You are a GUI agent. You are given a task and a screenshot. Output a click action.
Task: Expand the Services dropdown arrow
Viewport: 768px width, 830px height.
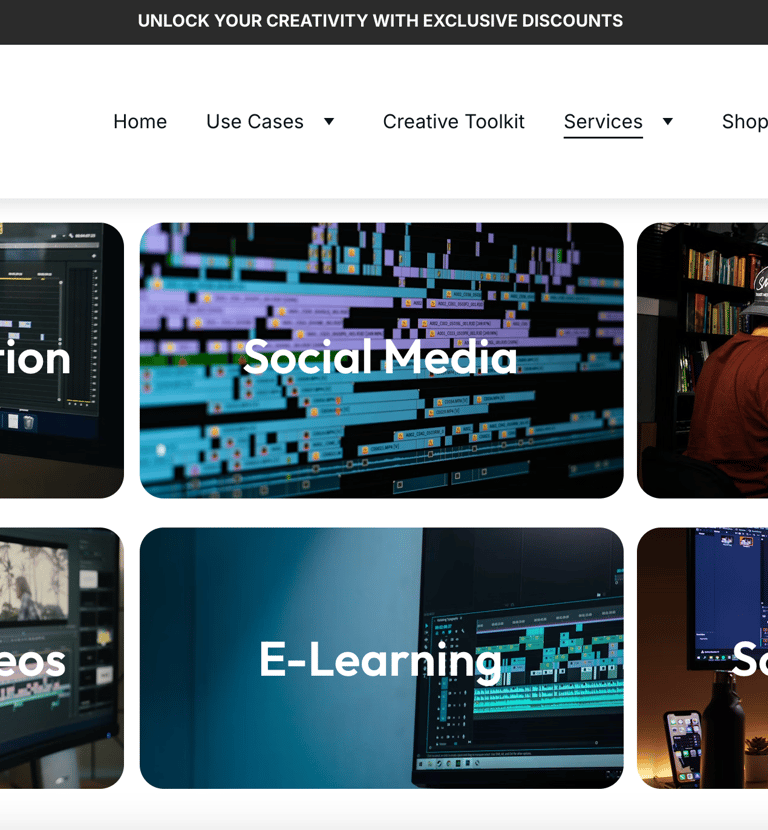click(668, 122)
